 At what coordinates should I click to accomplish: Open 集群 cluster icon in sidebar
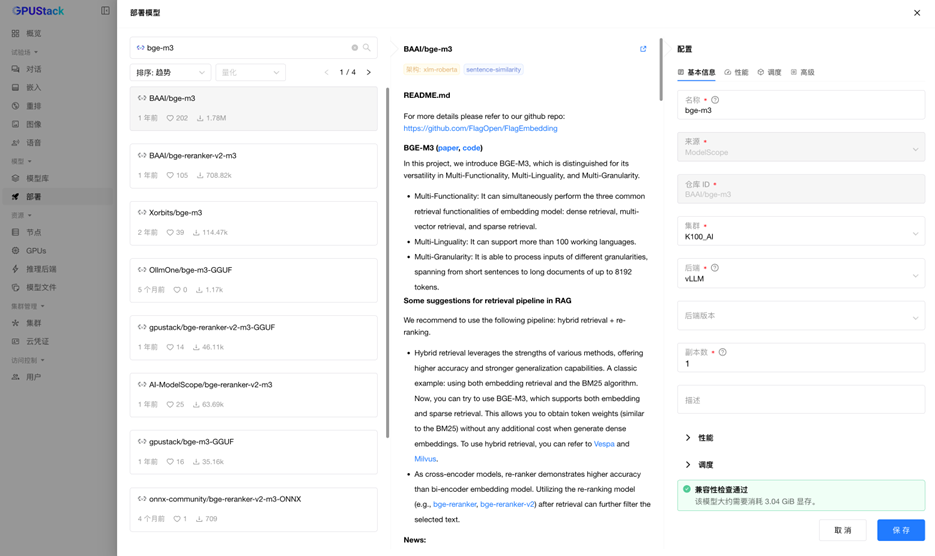[16, 323]
